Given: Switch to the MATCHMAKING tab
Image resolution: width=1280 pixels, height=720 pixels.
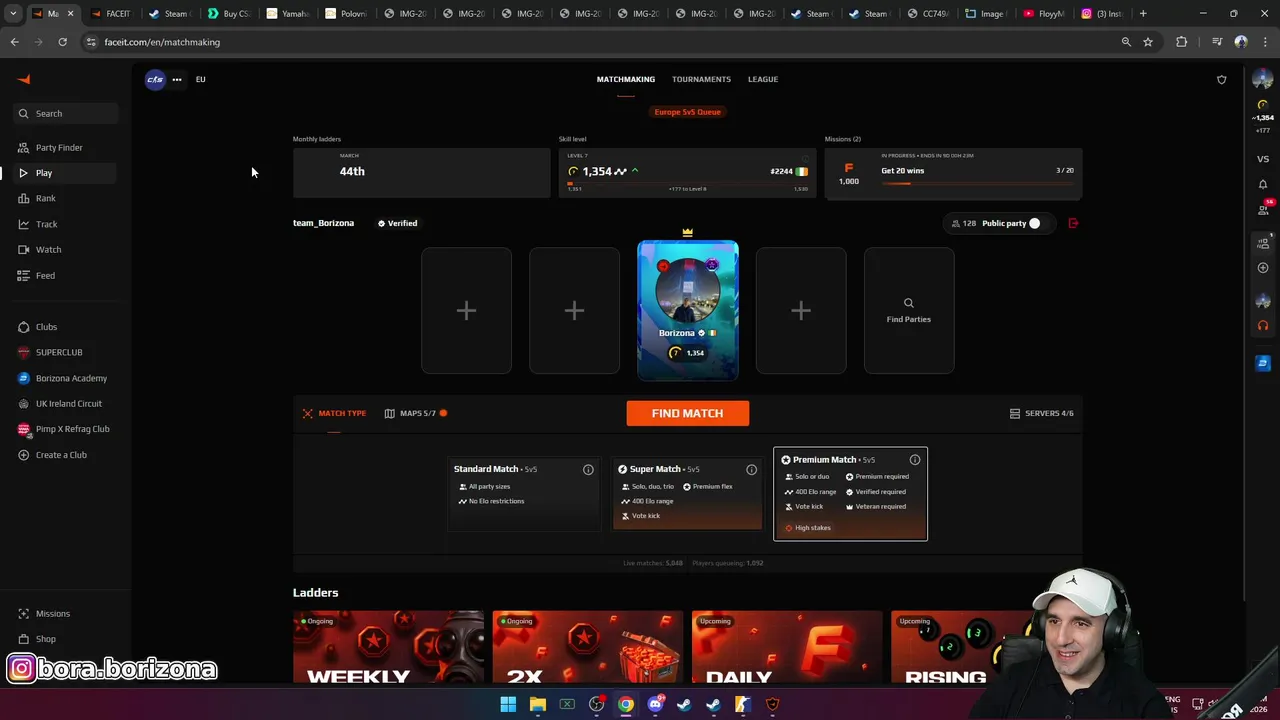Looking at the screenshot, I should [x=626, y=79].
